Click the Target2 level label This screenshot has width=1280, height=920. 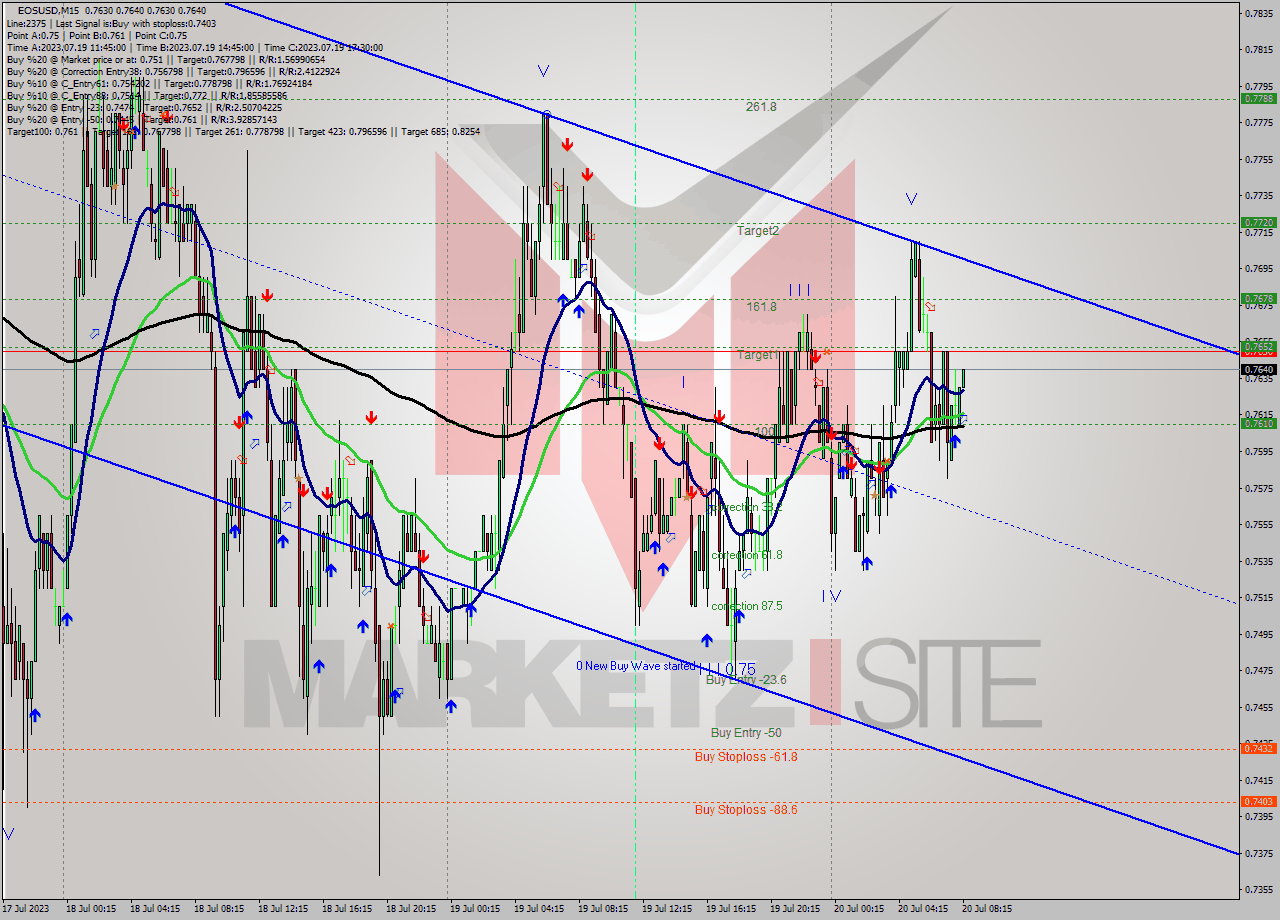coord(758,230)
